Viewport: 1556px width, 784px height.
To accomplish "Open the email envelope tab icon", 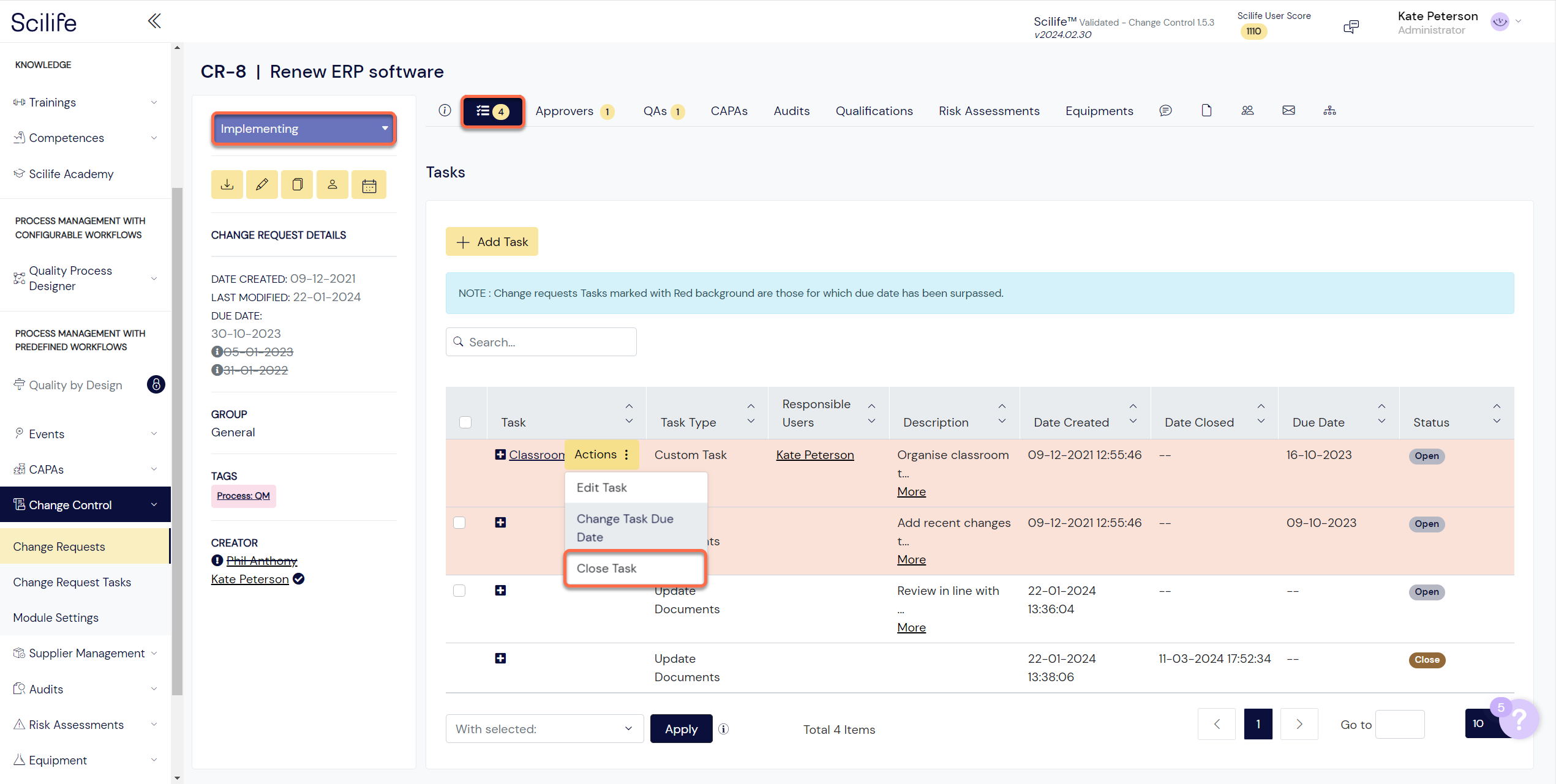I will pos(1288,110).
